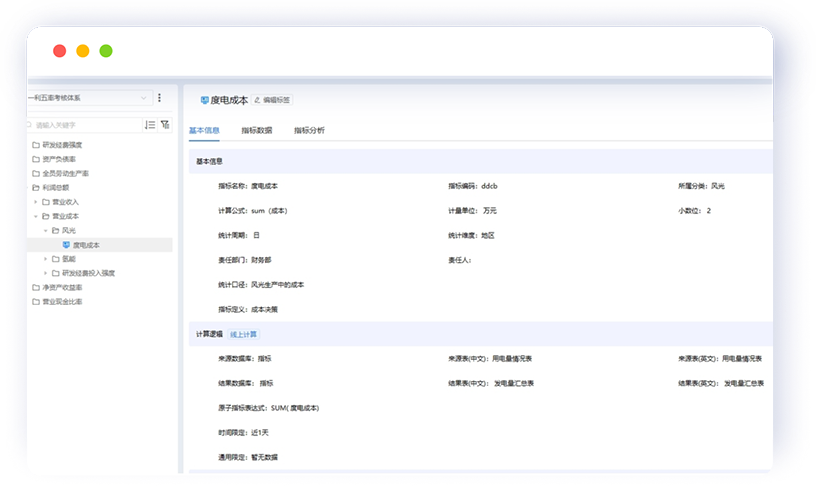Click the 度电成本 indicator icon in the tree

pyautogui.click(x=66, y=244)
